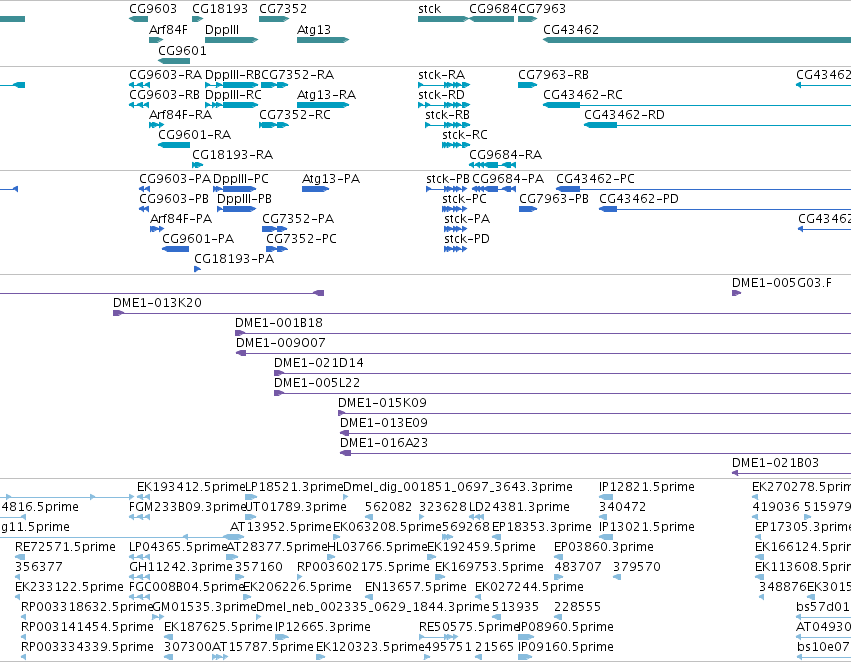
Task: Select the Arf84F gene label
Action: coord(168,29)
